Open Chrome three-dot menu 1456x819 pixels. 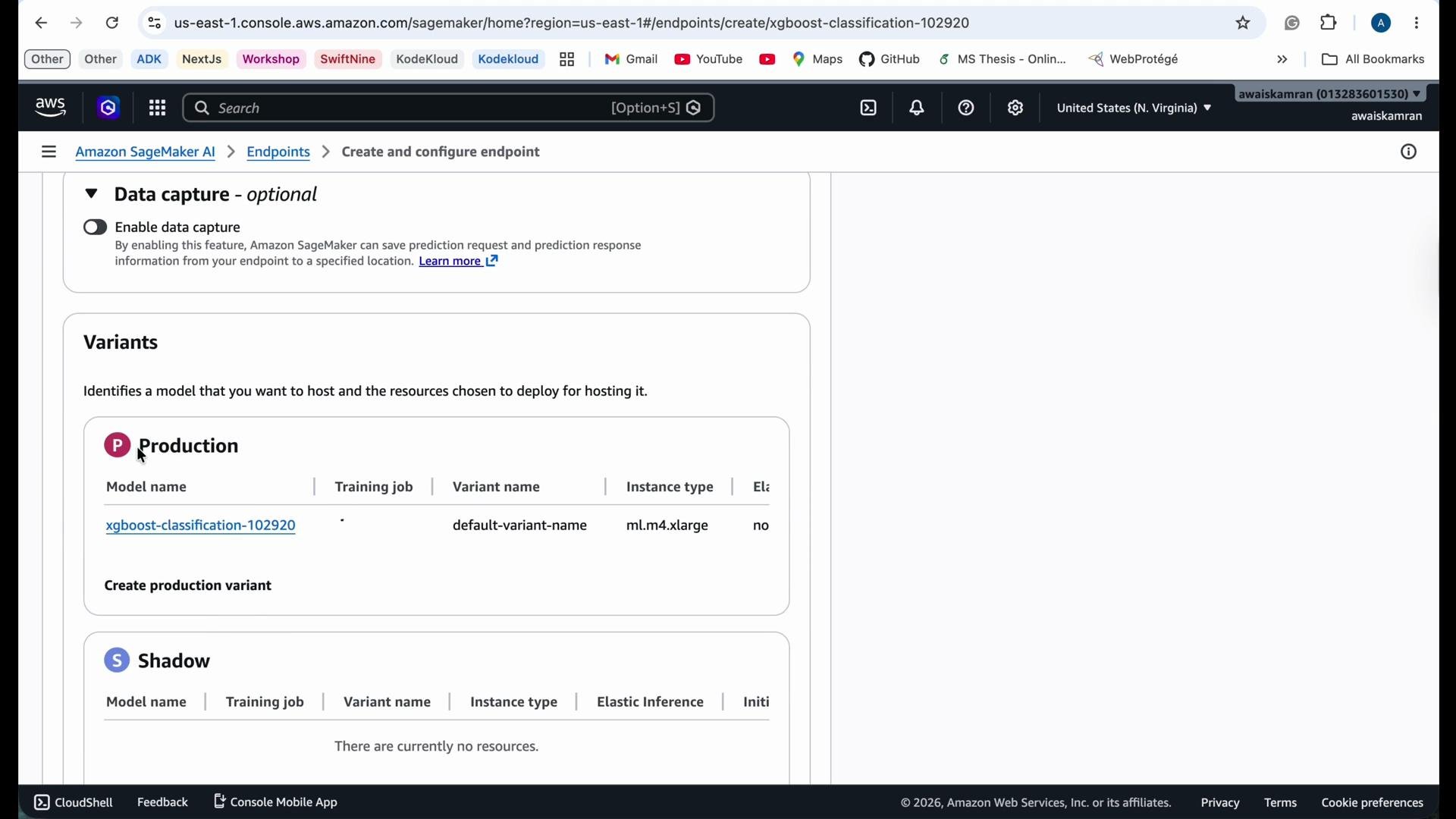point(1417,24)
